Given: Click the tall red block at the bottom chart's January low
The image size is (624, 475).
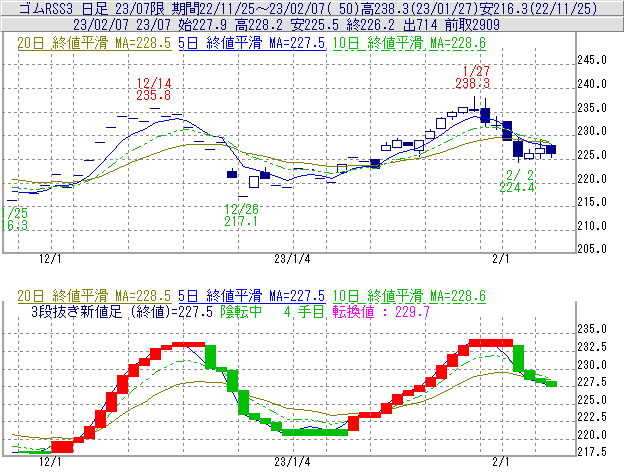Looking at the screenshot, I should [x=353, y=423].
